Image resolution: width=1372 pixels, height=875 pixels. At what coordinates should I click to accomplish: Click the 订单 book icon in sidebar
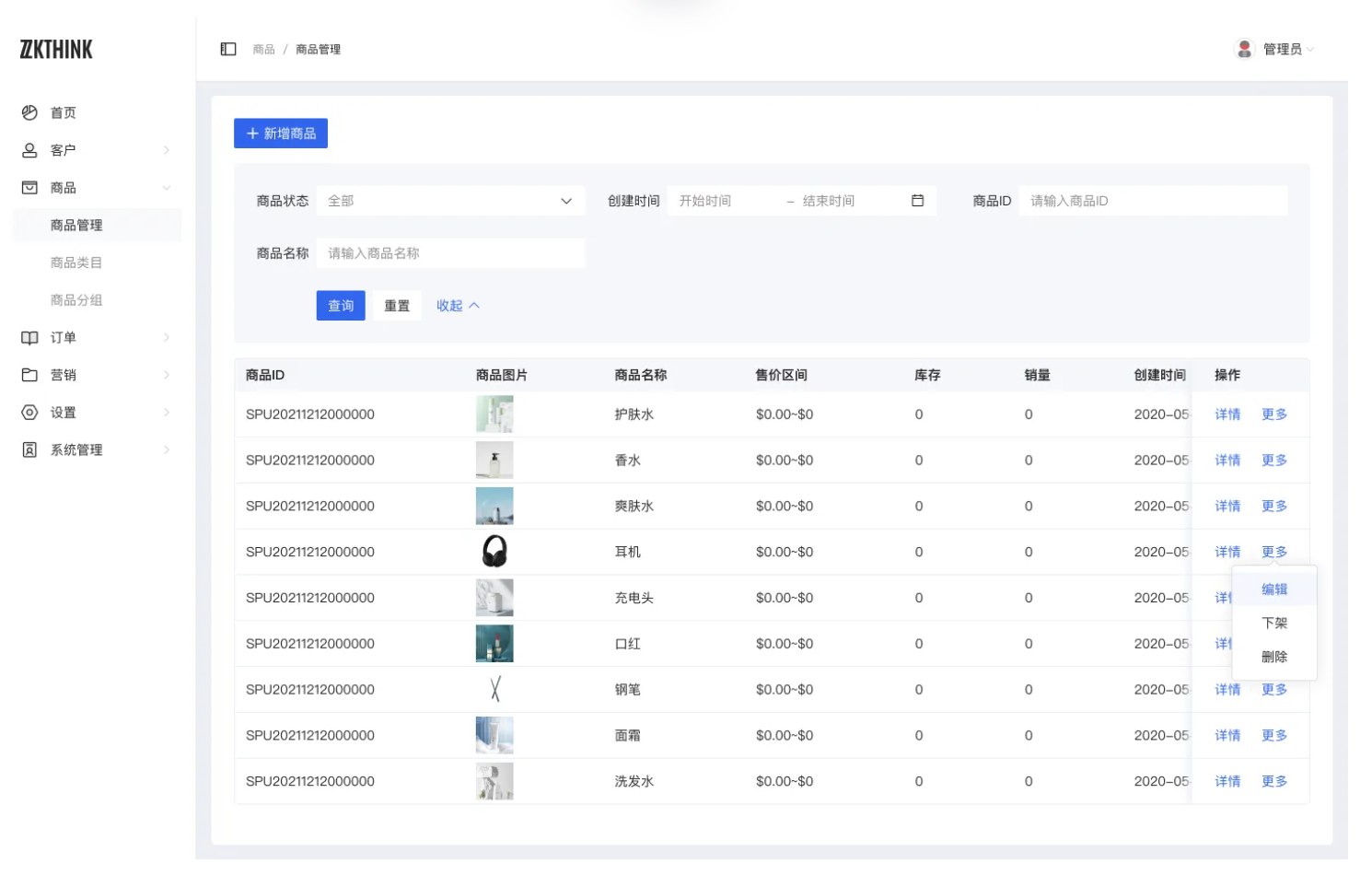click(x=29, y=338)
